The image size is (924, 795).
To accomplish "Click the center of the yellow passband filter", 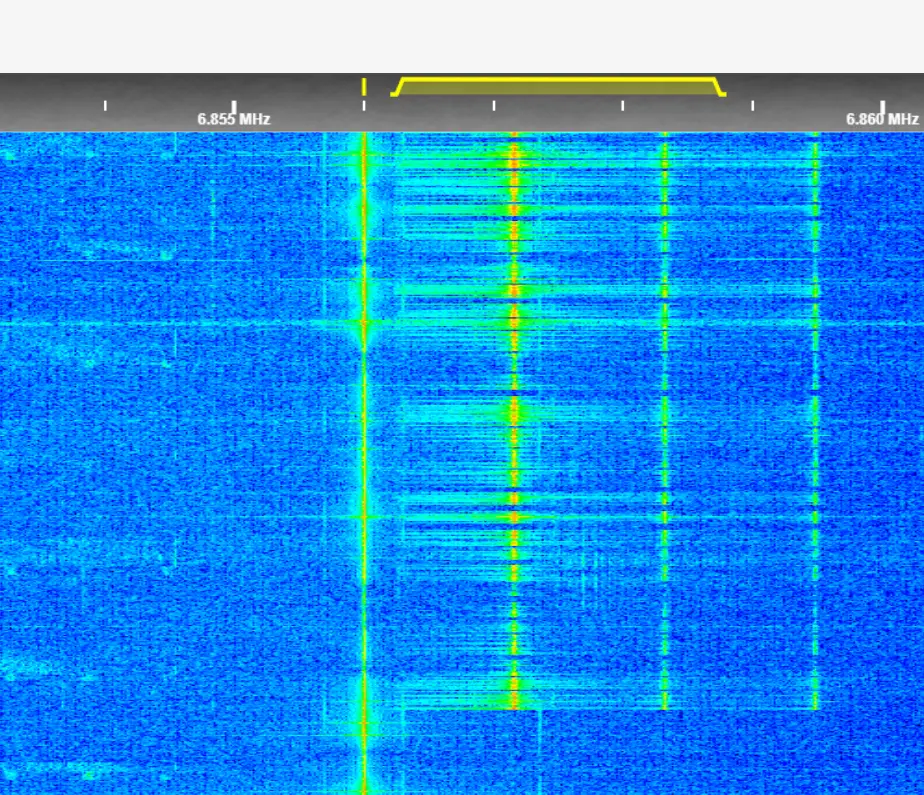I will coord(558,87).
